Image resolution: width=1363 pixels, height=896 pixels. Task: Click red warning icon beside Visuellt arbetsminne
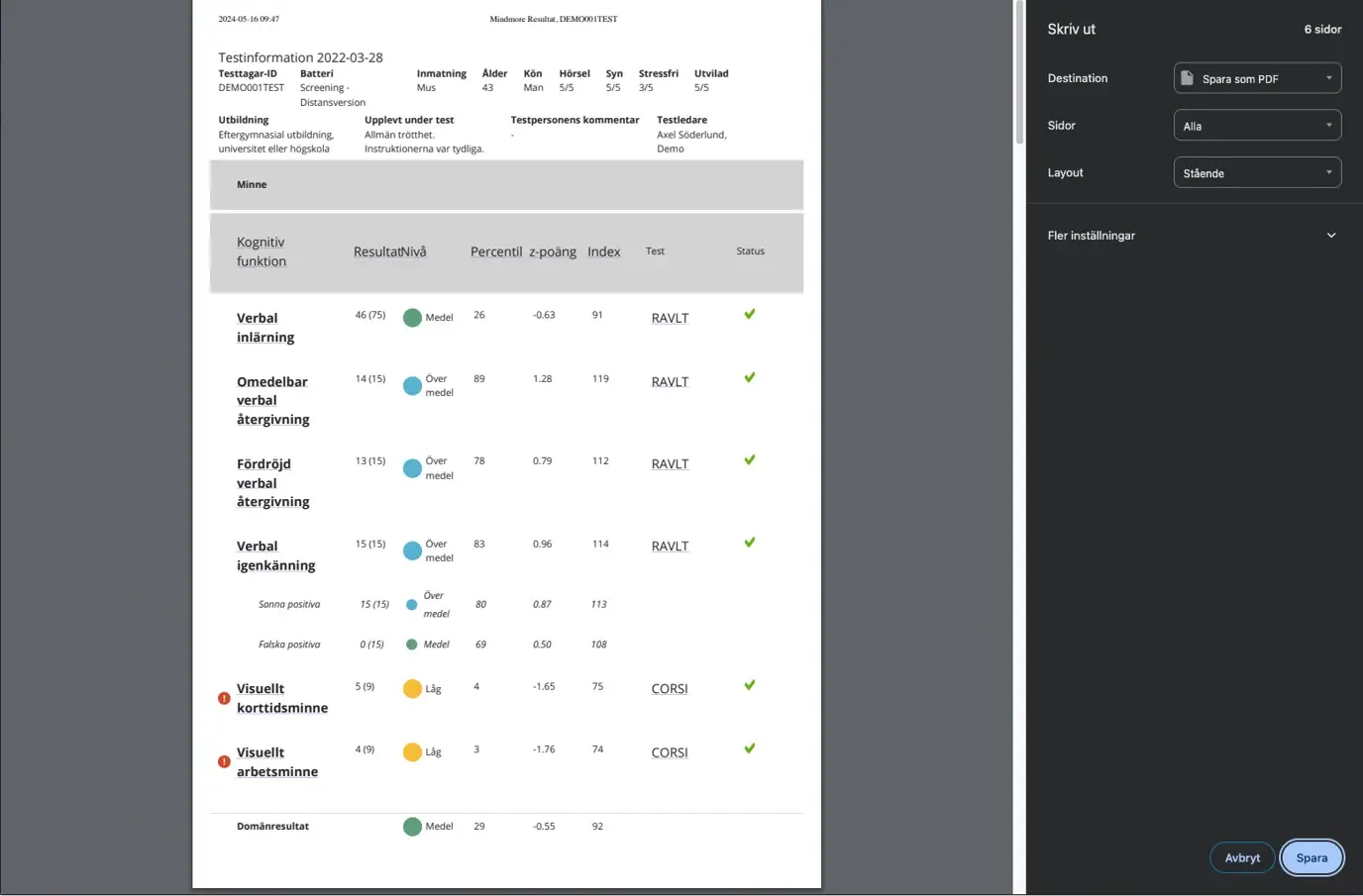(x=224, y=761)
